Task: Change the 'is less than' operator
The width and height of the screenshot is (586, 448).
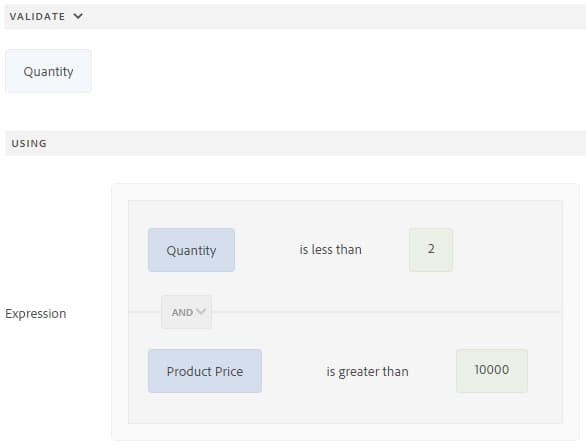Action: click(x=330, y=250)
